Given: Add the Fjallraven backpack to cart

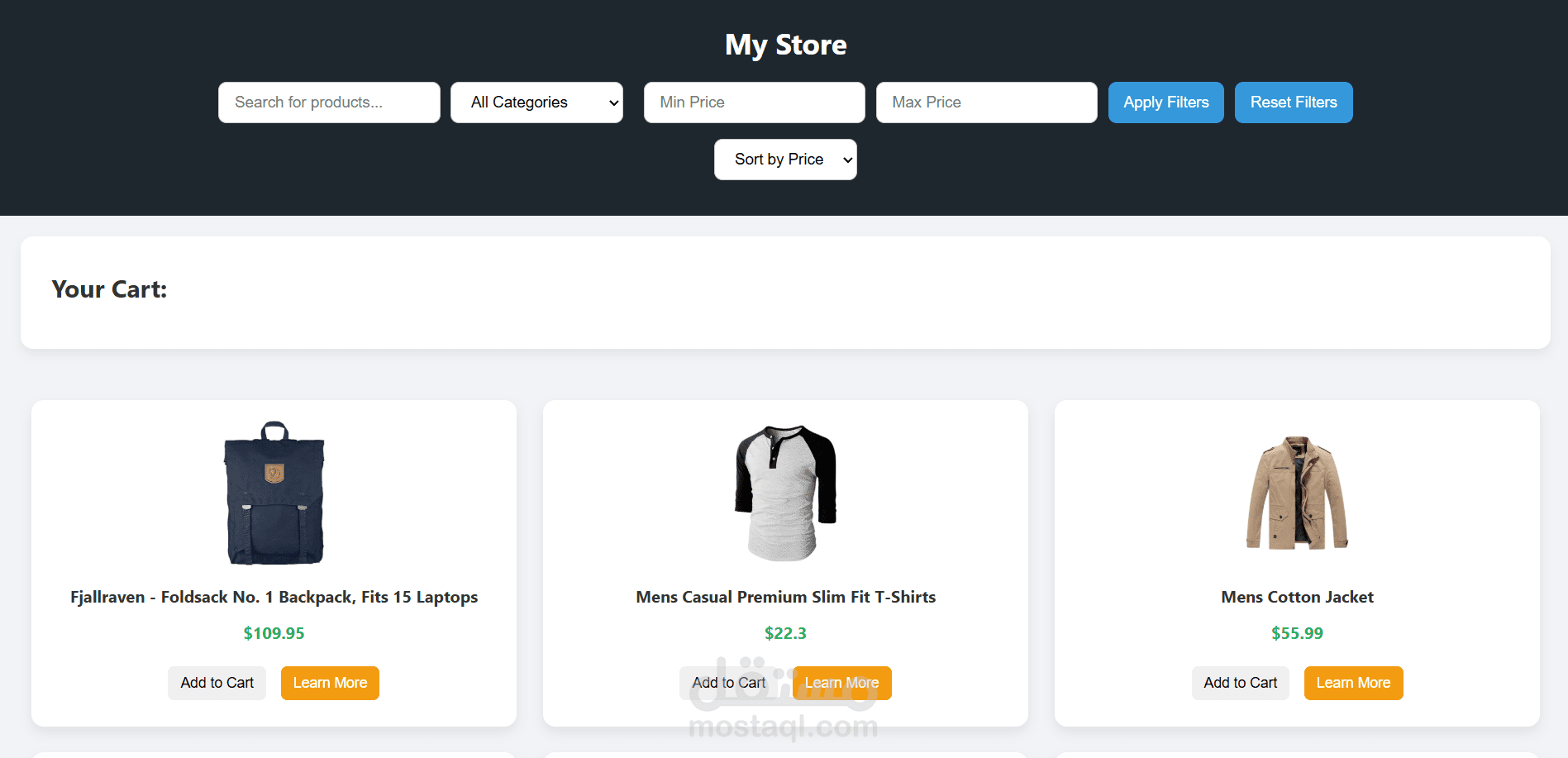Looking at the screenshot, I should click(x=217, y=683).
